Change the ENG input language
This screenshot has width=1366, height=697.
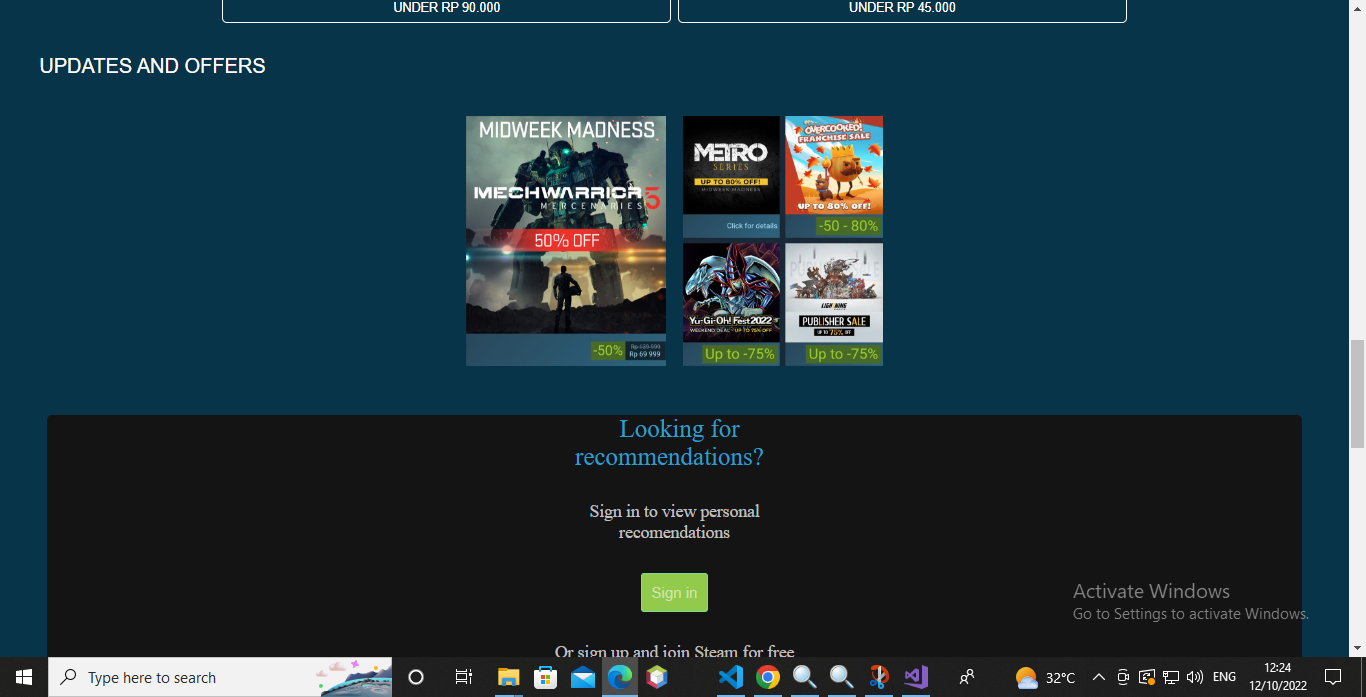click(1224, 677)
